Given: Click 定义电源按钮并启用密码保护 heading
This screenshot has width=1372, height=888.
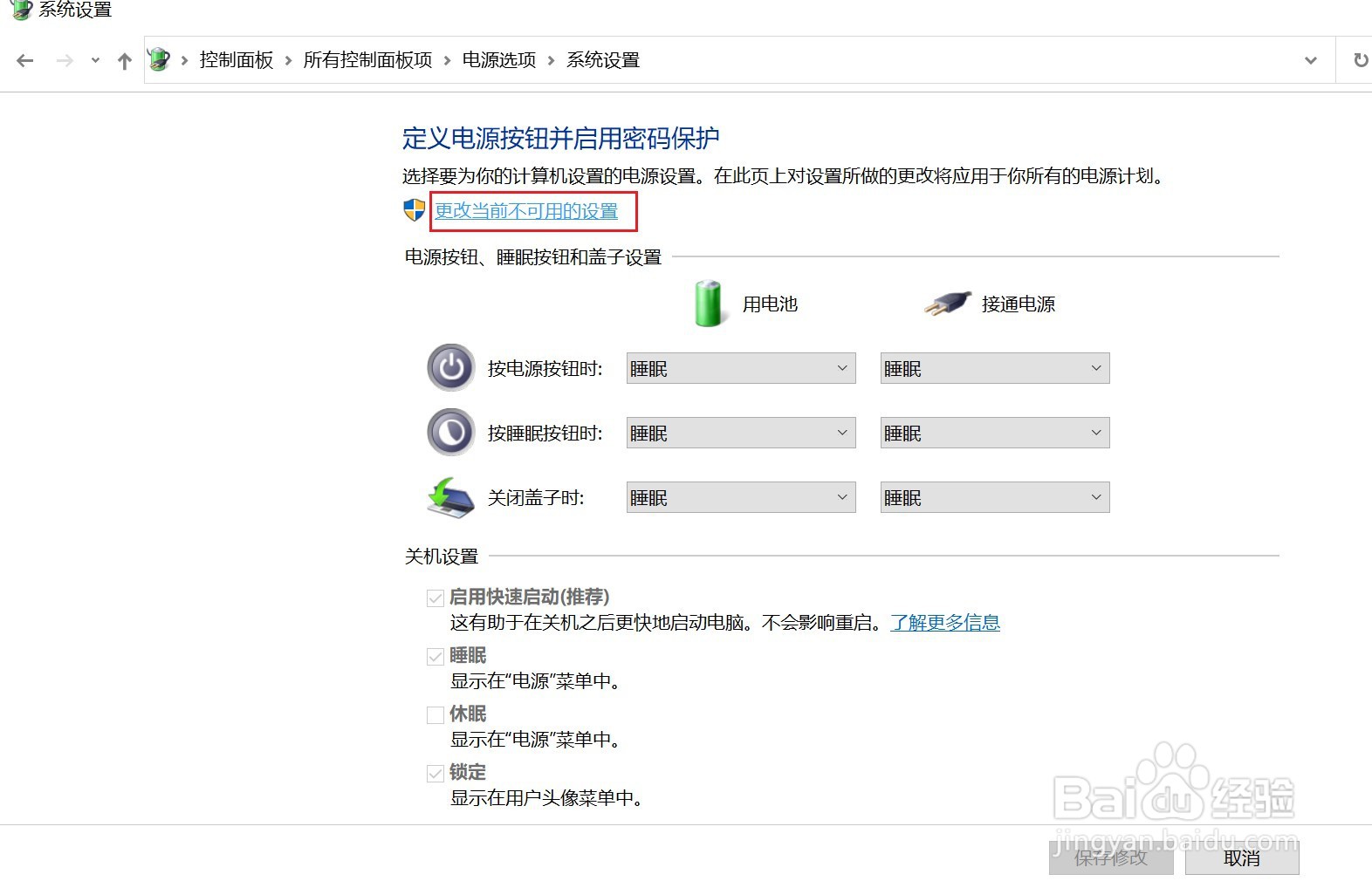Looking at the screenshot, I should 560,138.
